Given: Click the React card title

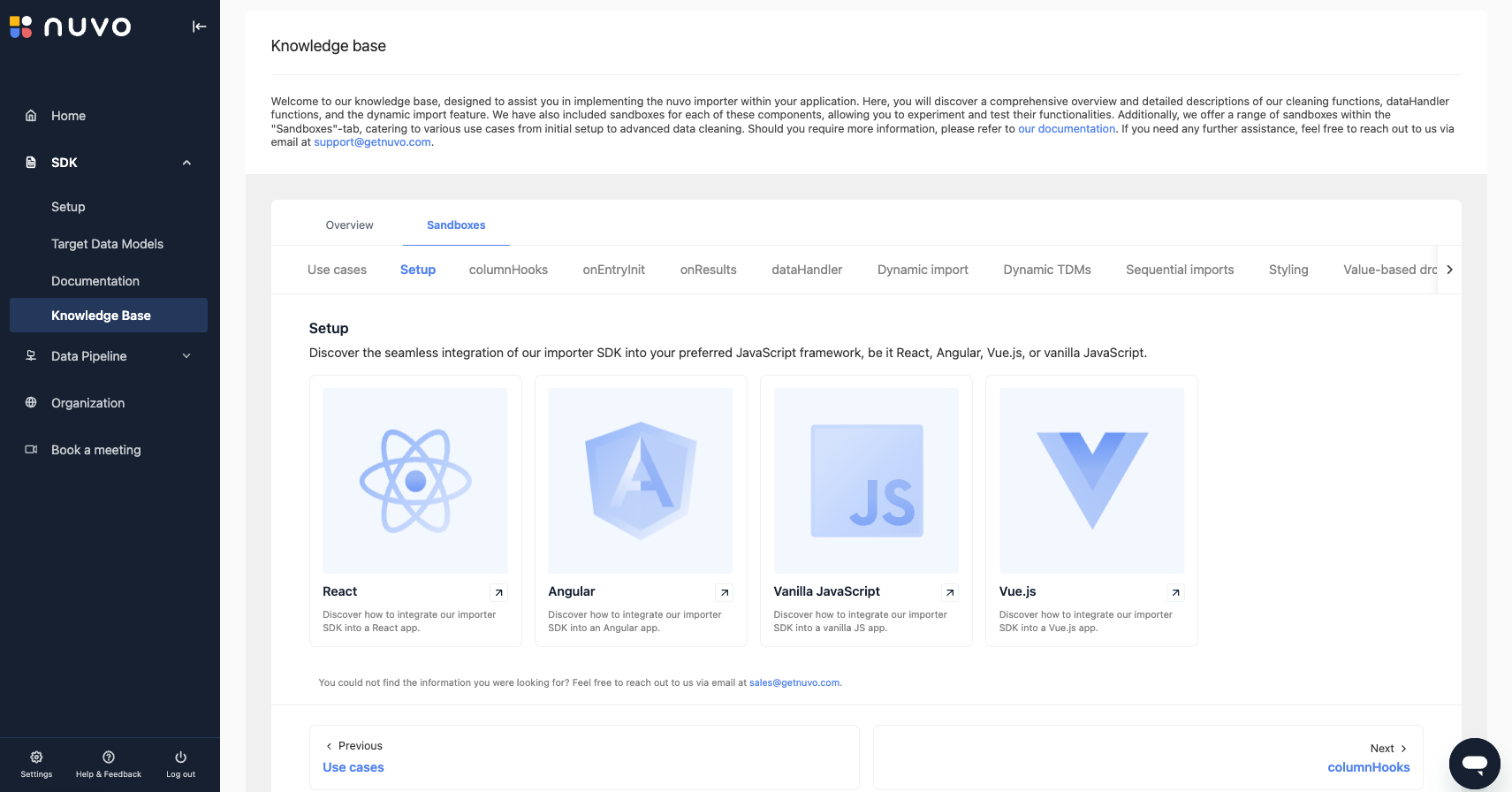Looking at the screenshot, I should pos(339,591).
